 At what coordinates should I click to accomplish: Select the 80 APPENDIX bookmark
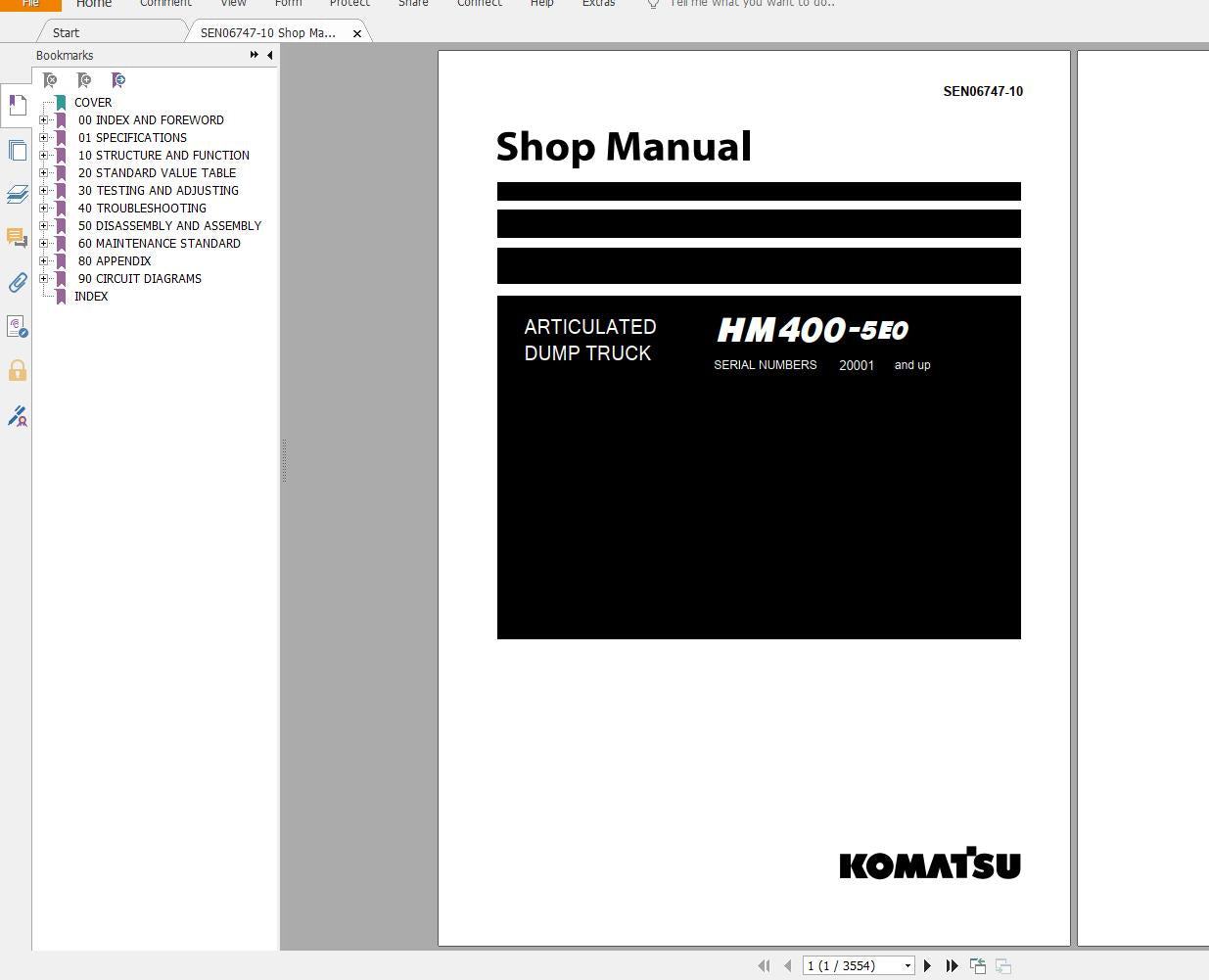click(x=115, y=260)
